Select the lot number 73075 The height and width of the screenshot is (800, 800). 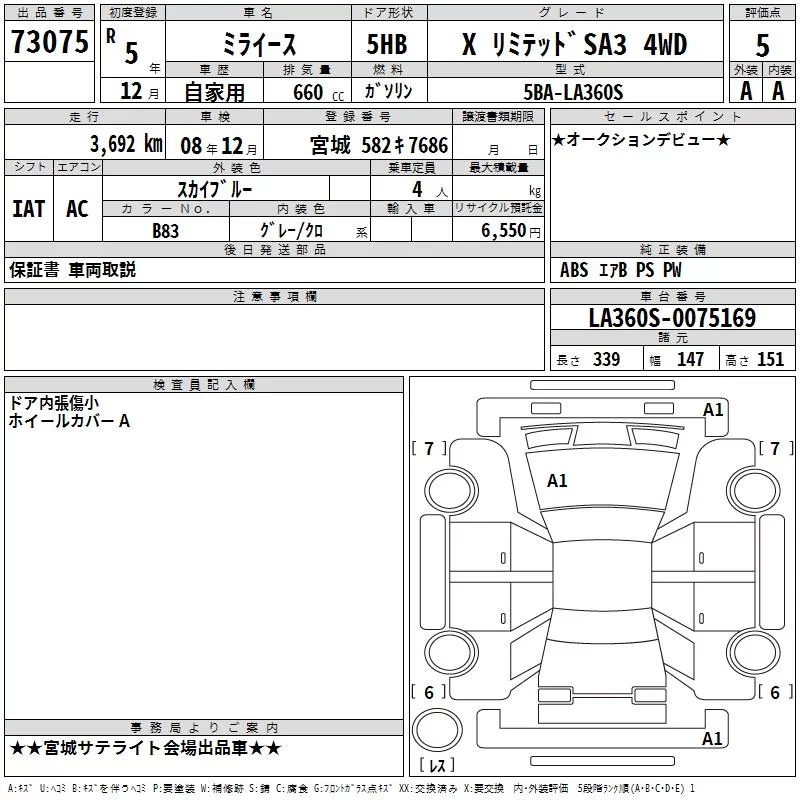coord(48,45)
